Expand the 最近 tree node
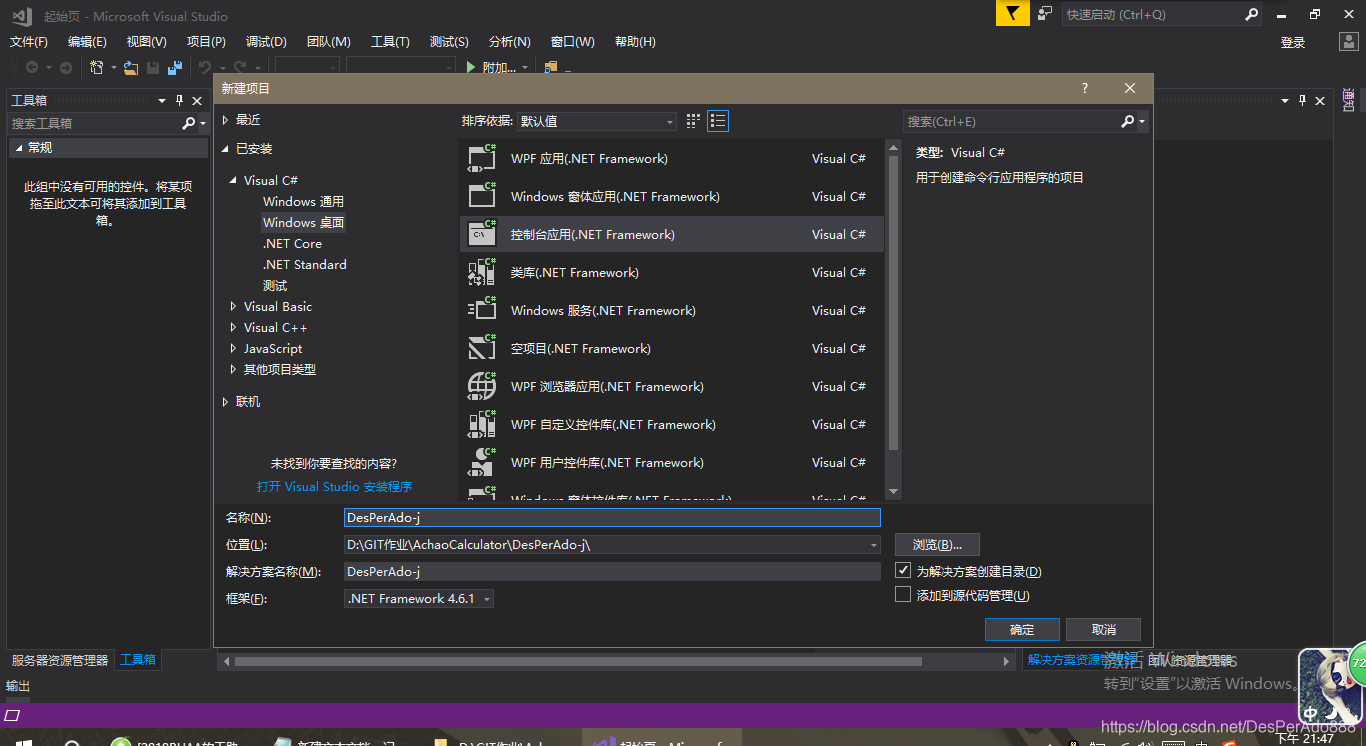Screen dimensions: 1366x746 point(225,120)
